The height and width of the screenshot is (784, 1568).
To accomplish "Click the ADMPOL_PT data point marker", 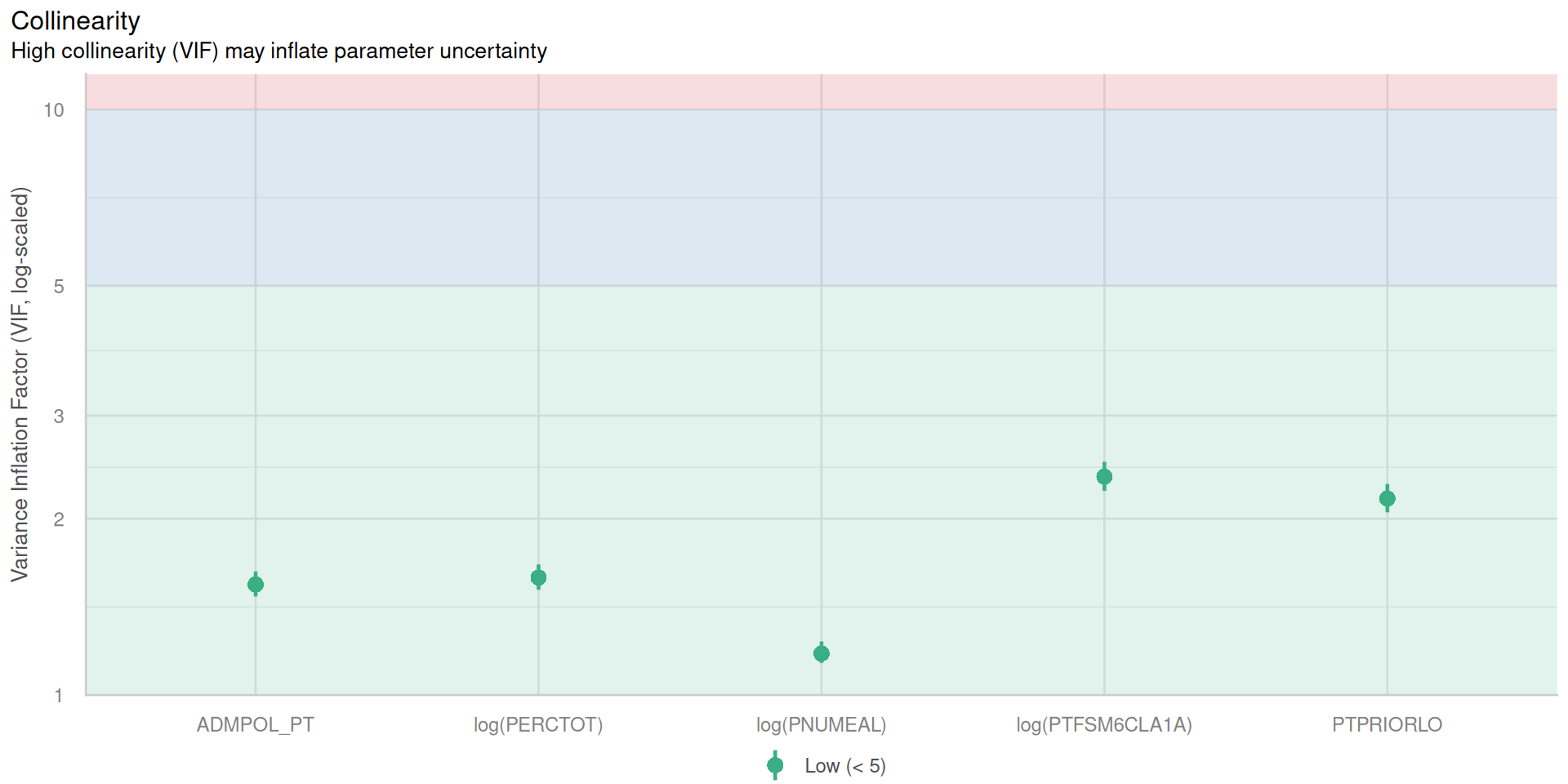I will (x=256, y=584).
